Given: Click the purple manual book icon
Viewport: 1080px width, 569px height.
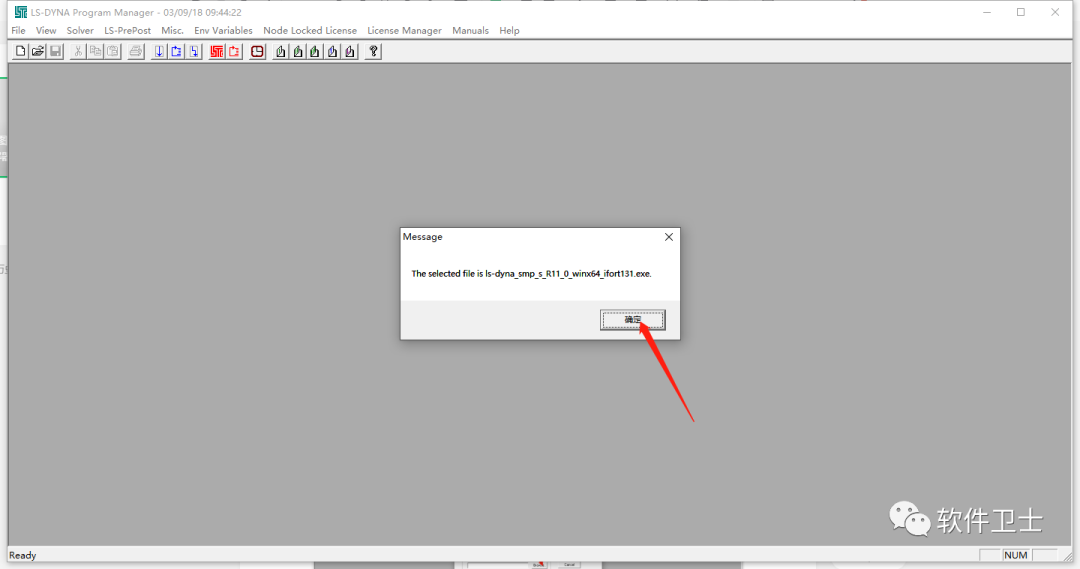Looking at the screenshot, I should 350,51.
